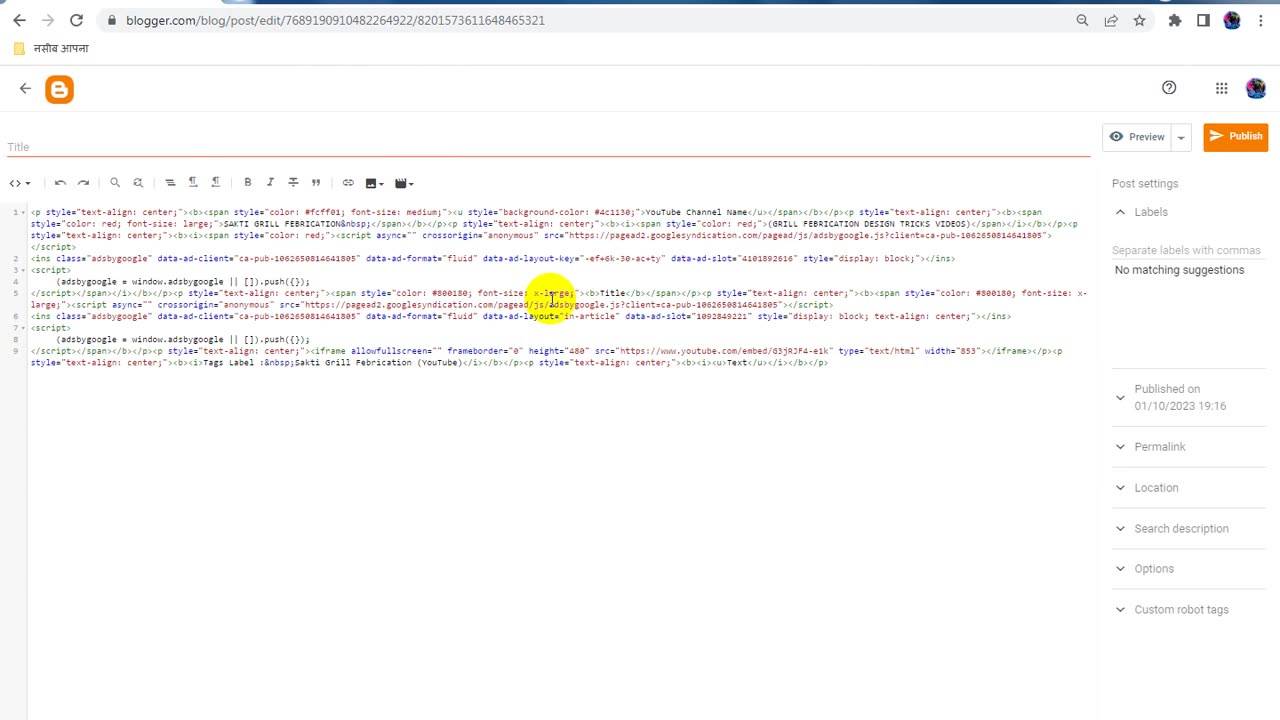The height and width of the screenshot is (720, 1280).
Task: Open the browser extensions puzzle icon
Action: 1175,20
